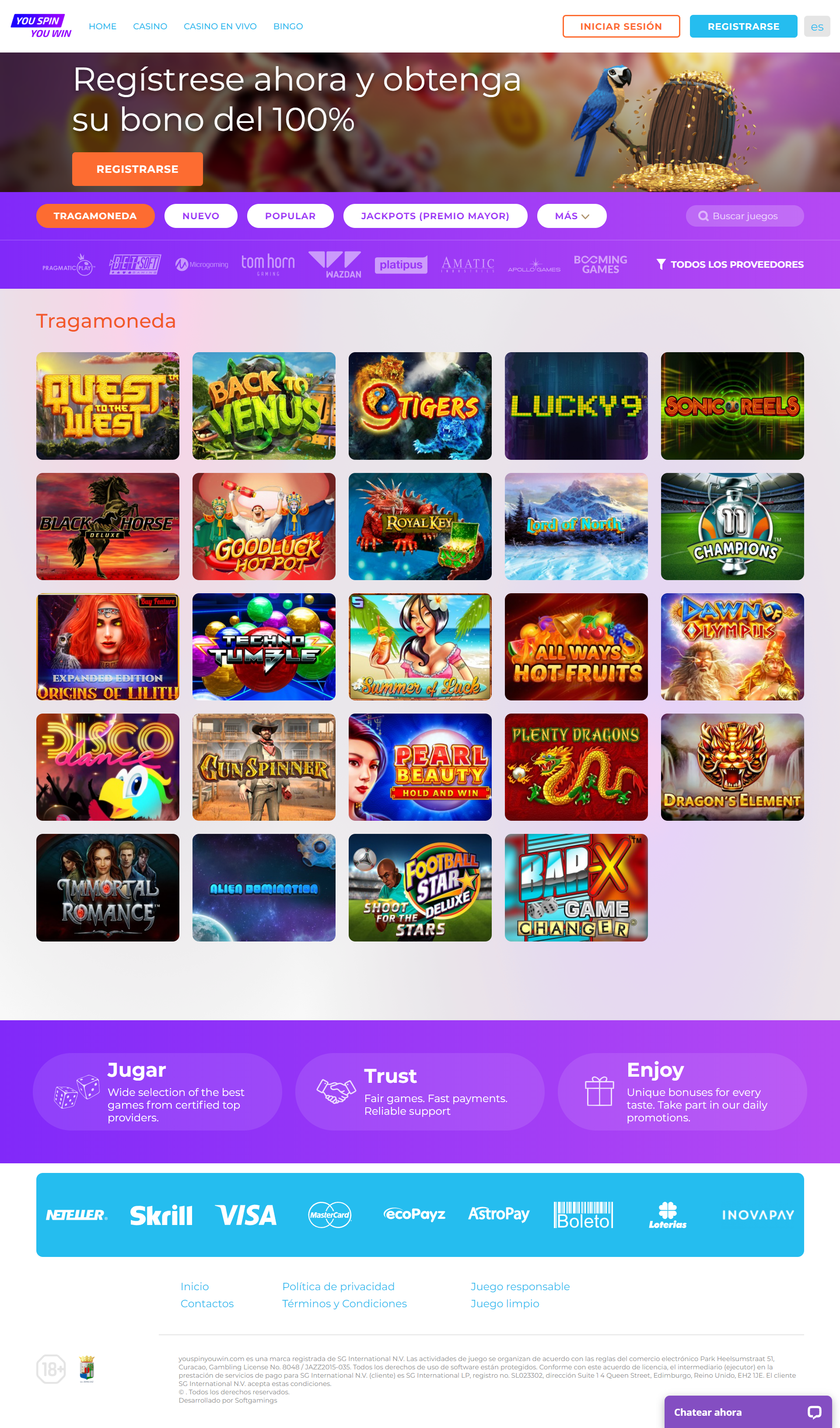Select the Booming Games logo
840x1428 pixels.
600,264
